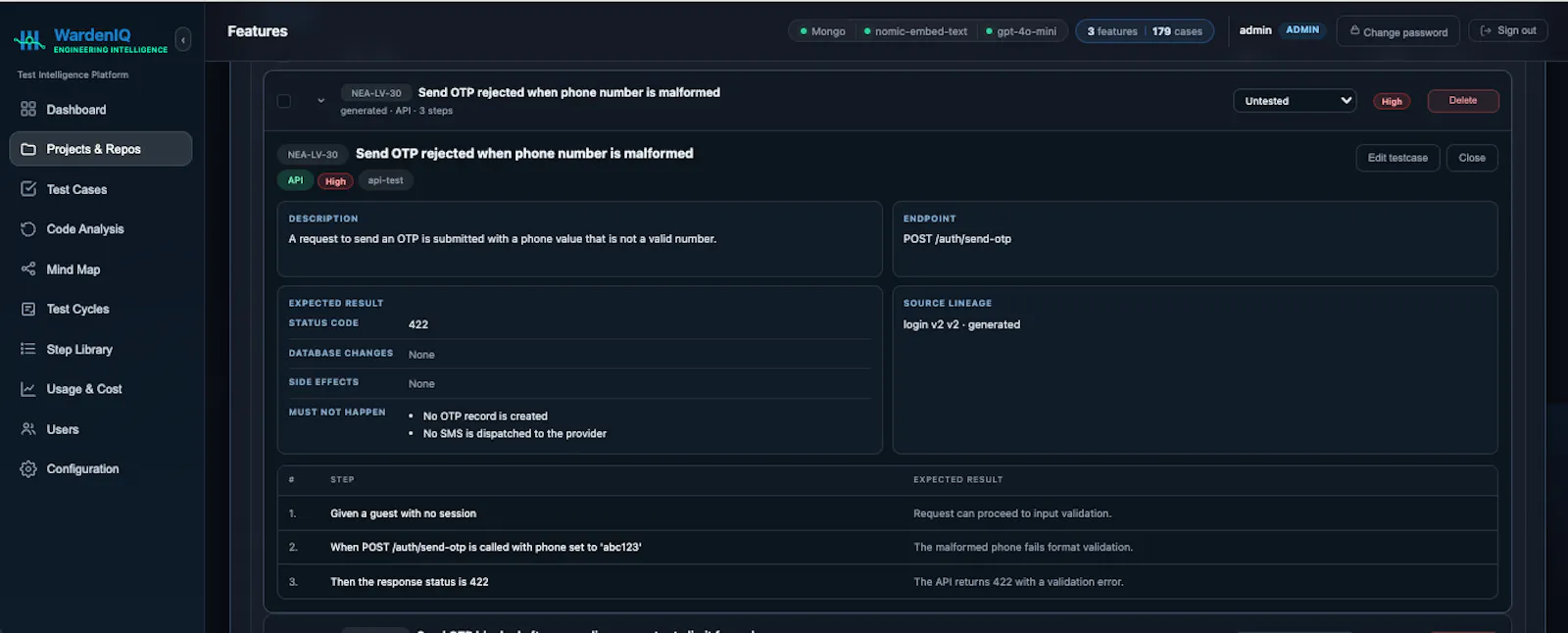Click the Mongo green status dot
The height and width of the screenshot is (633, 1568).
804,31
